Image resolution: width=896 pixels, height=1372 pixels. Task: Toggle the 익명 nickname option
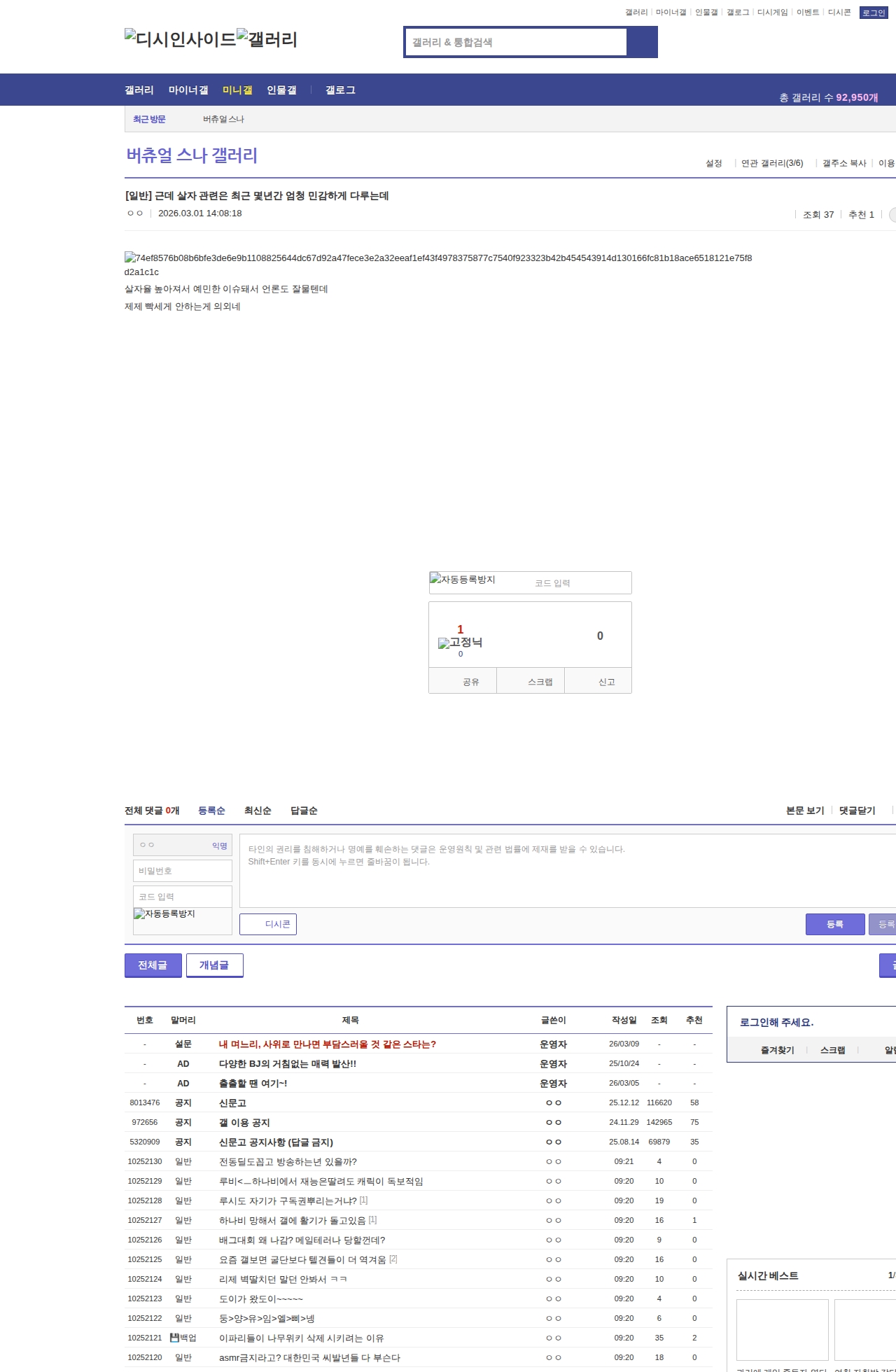220,846
